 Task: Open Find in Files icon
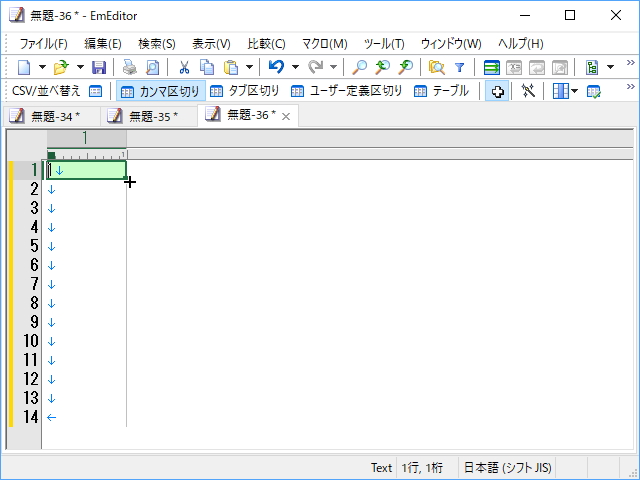436,67
